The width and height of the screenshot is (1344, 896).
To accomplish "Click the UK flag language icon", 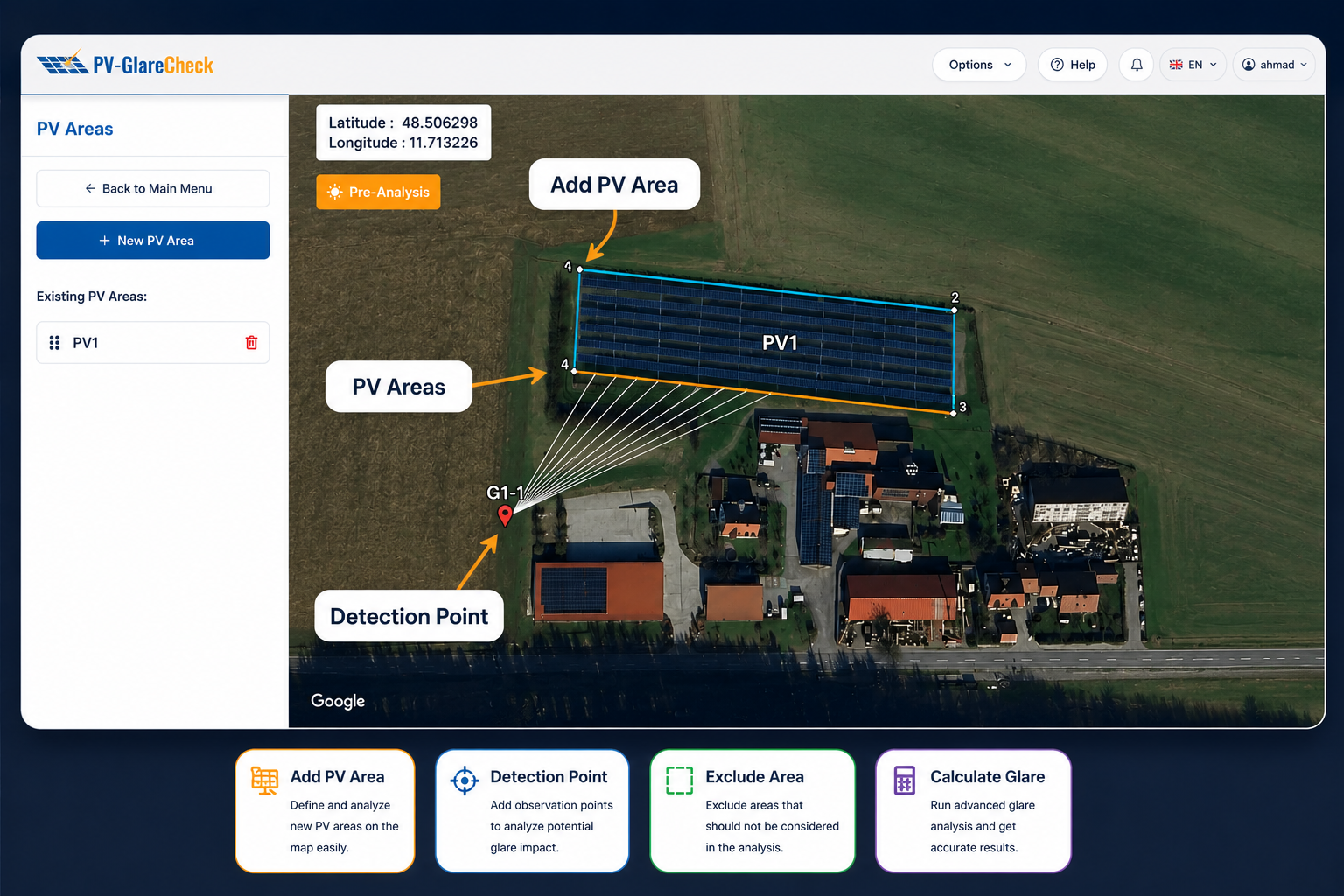I will point(1176,65).
